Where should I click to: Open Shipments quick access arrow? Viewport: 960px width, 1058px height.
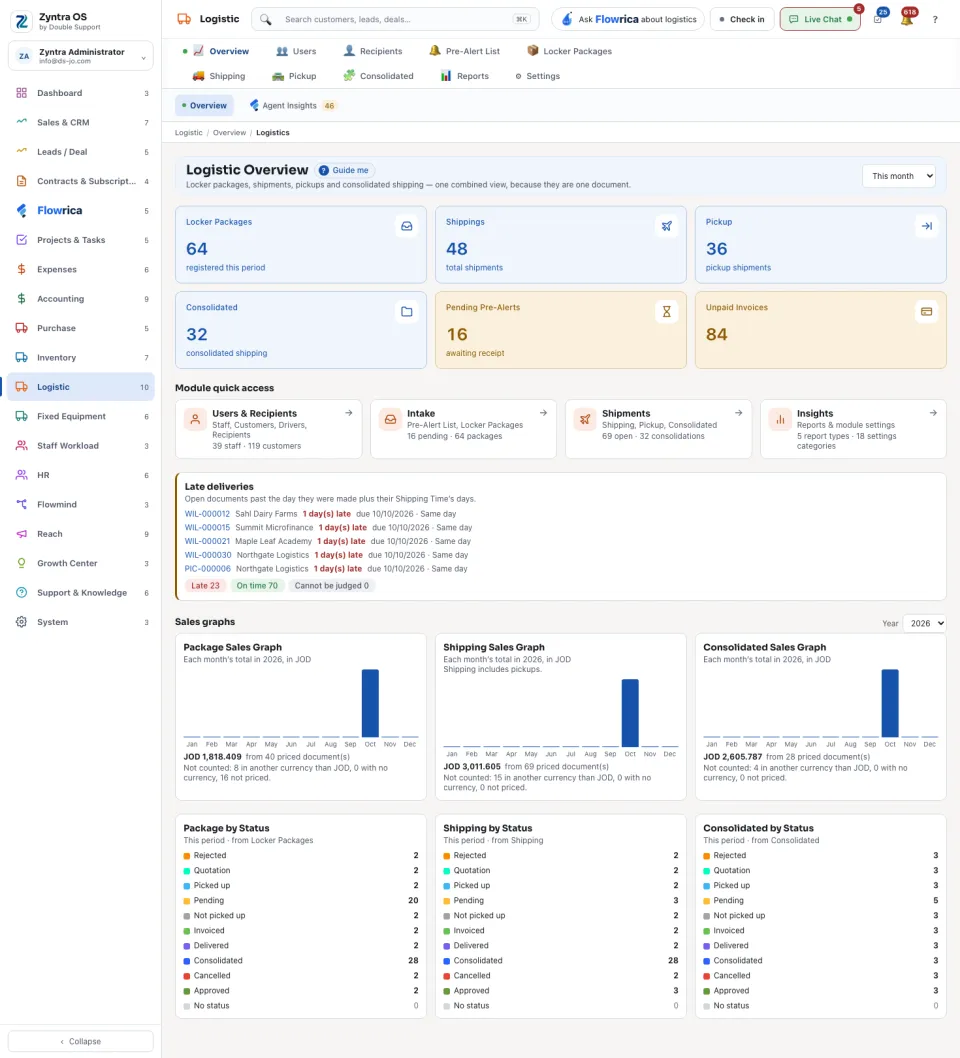[739, 413]
